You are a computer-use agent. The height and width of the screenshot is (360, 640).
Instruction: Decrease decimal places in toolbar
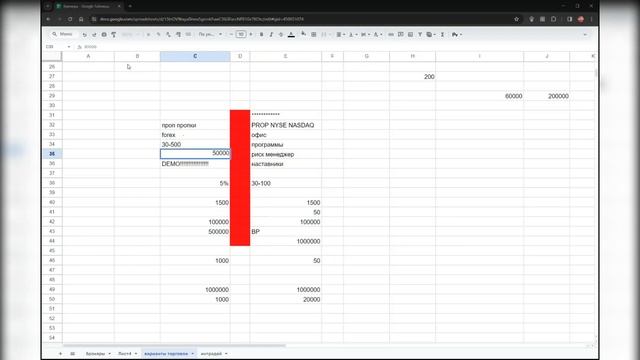[168, 35]
